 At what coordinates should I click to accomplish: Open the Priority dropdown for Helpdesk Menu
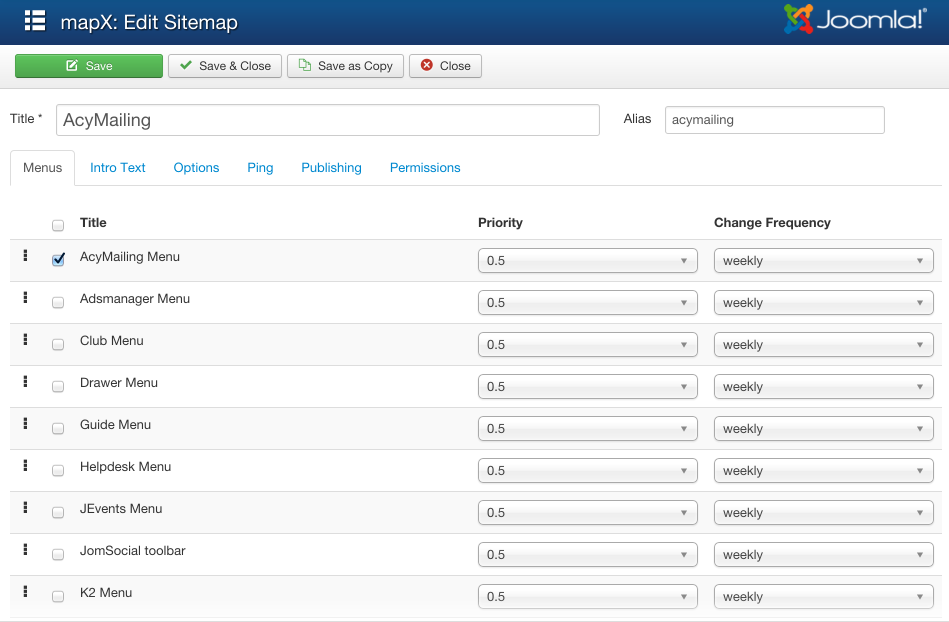tap(588, 471)
